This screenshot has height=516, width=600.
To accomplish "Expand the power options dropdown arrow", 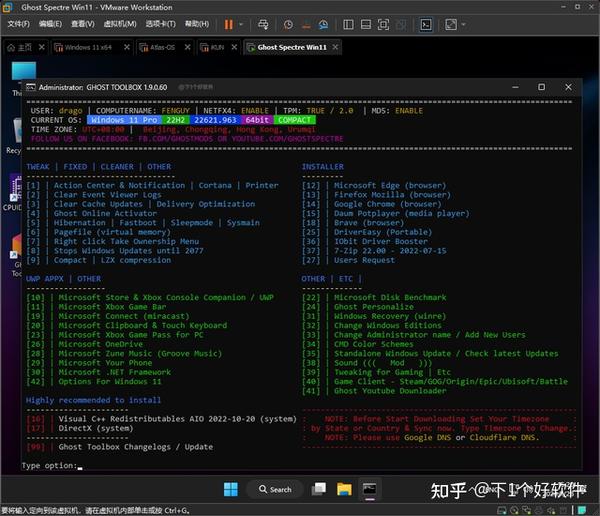I will (x=241, y=24).
